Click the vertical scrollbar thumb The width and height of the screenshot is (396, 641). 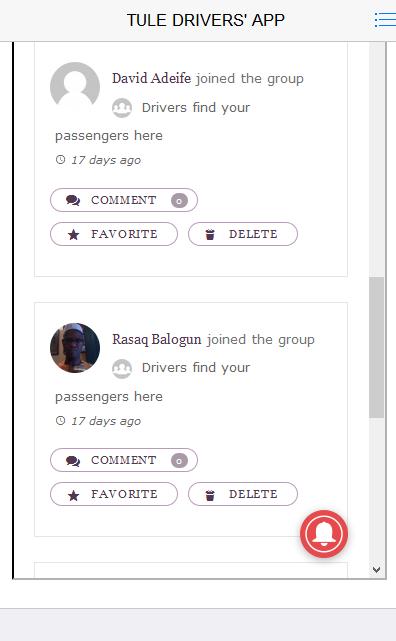(376, 347)
